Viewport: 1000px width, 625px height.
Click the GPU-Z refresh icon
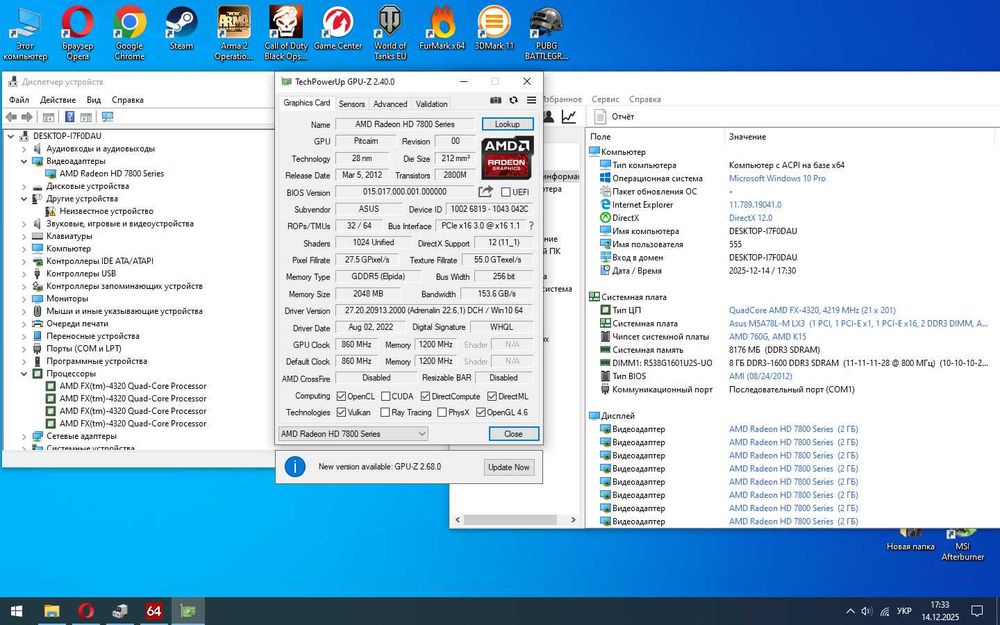click(x=513, y=100)
